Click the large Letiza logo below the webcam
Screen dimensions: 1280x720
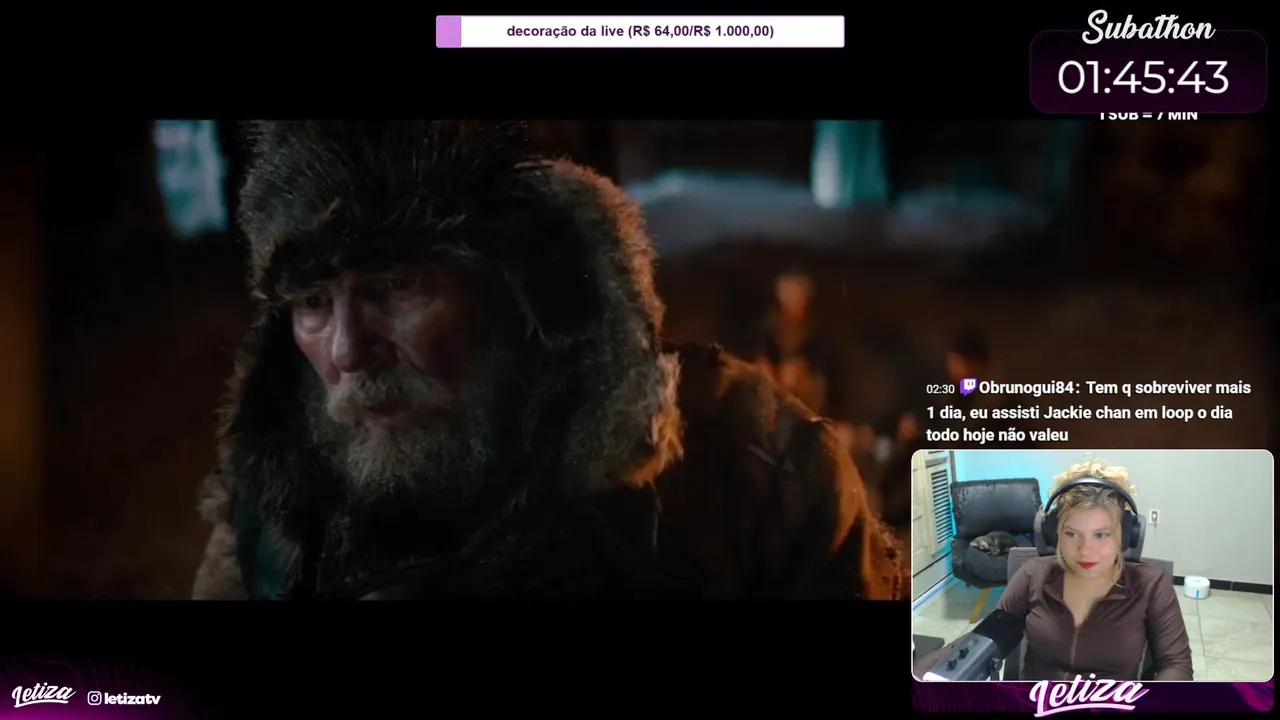pyautogui.click(x=1089, y=696)
